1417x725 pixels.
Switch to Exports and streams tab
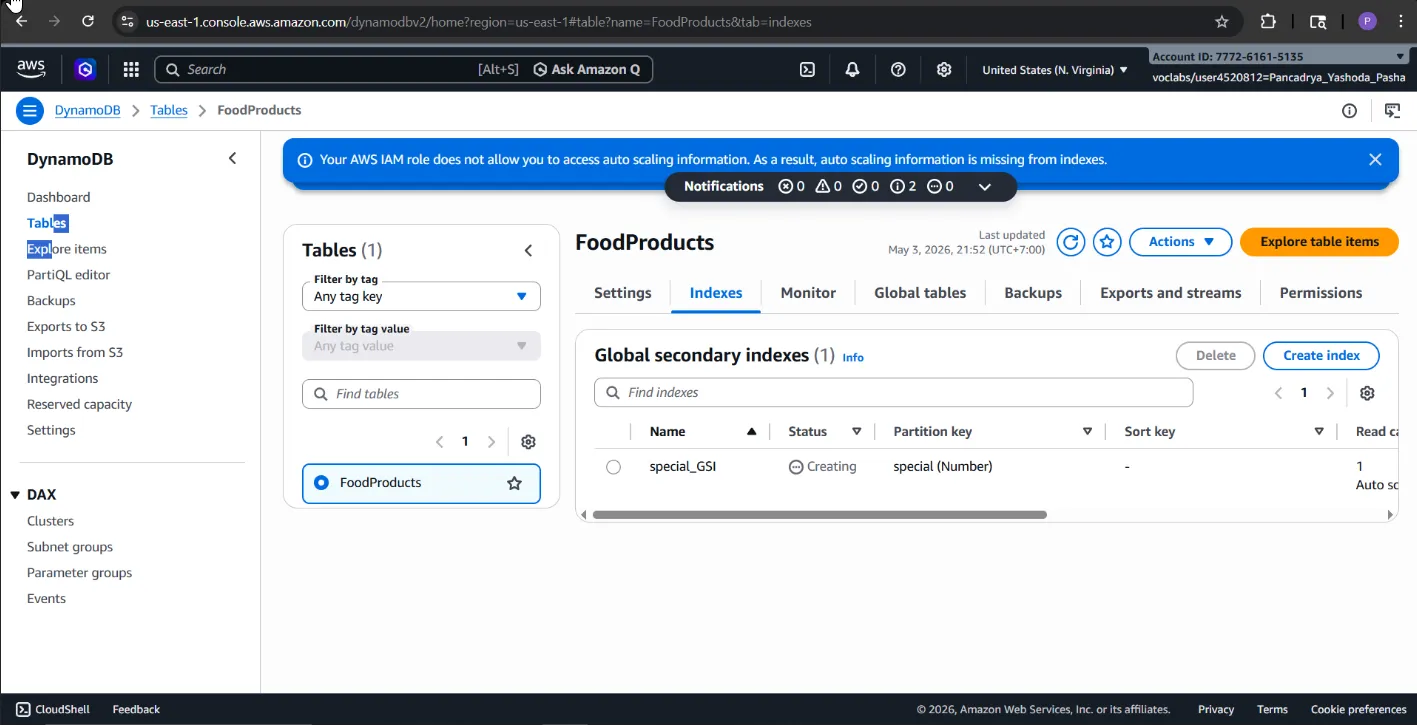[x=1171, y=293]
